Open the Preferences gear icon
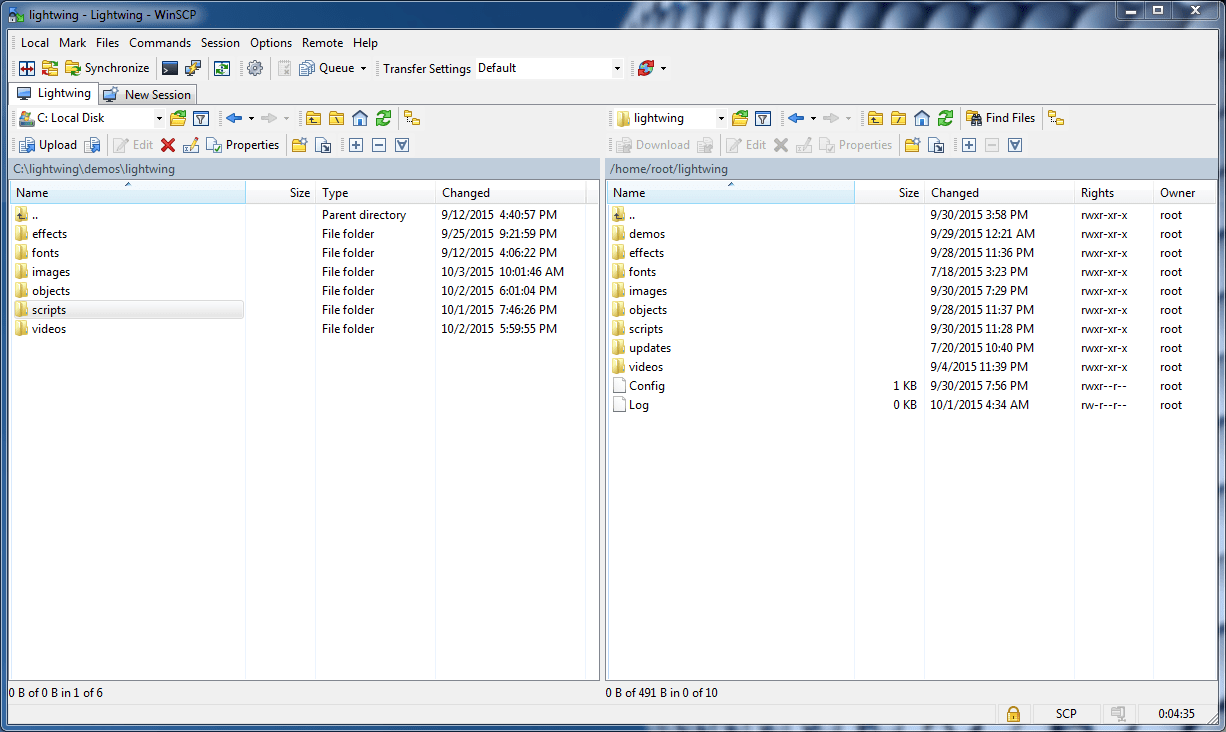 pyautogui.click(x=255, y=68)
